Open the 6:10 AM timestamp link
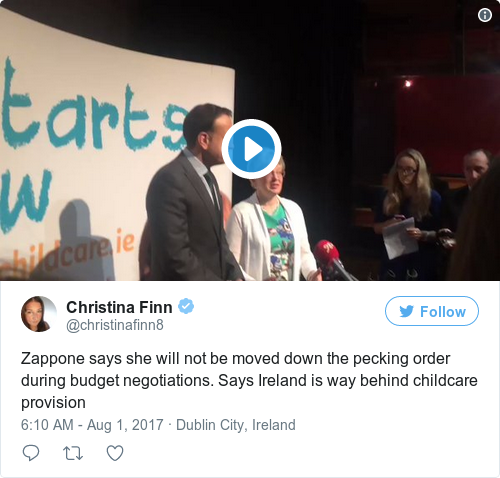500x478 pixels. click(x=47, y=425)
